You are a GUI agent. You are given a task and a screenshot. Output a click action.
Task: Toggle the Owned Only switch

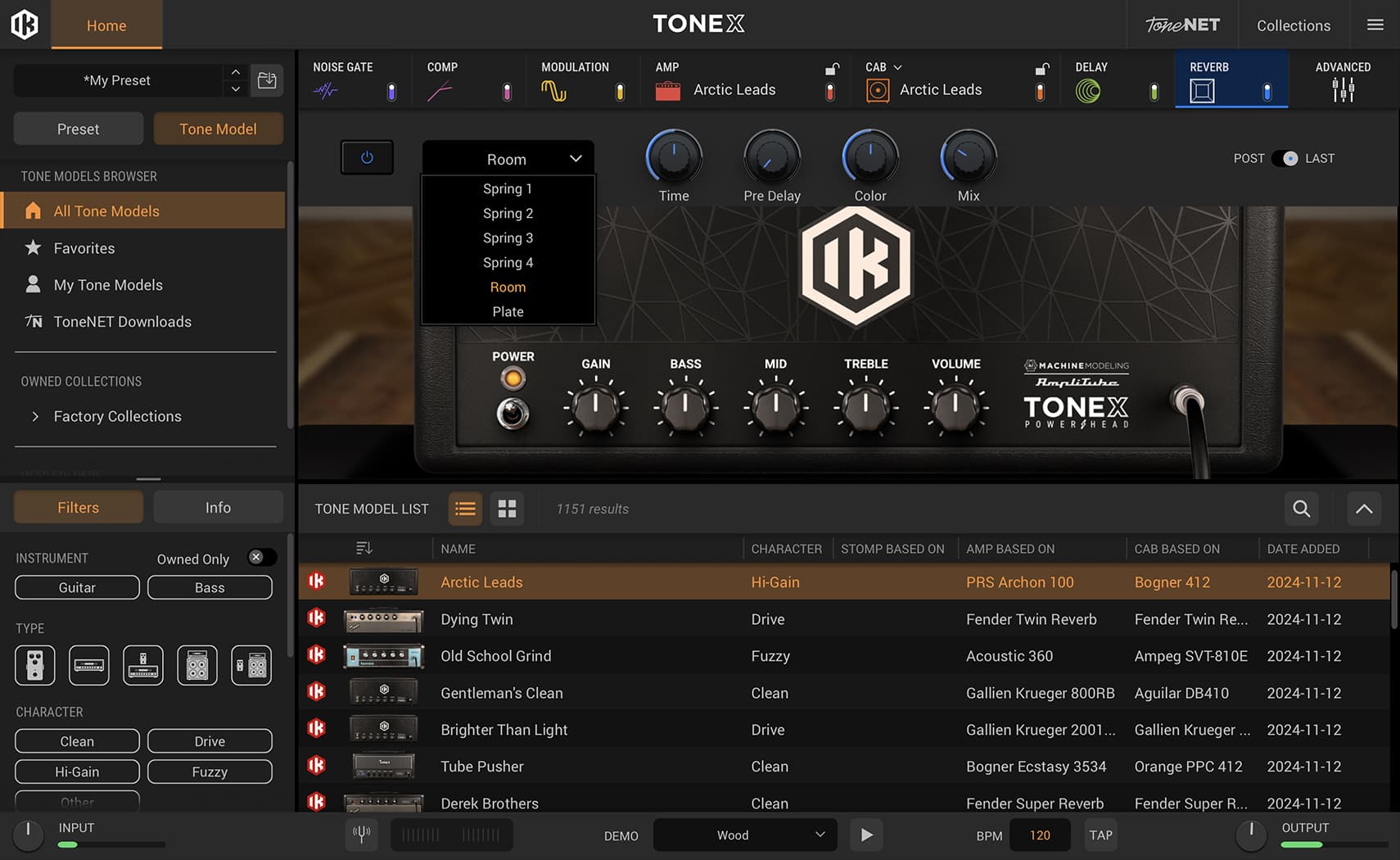click(x=260, y=558)
